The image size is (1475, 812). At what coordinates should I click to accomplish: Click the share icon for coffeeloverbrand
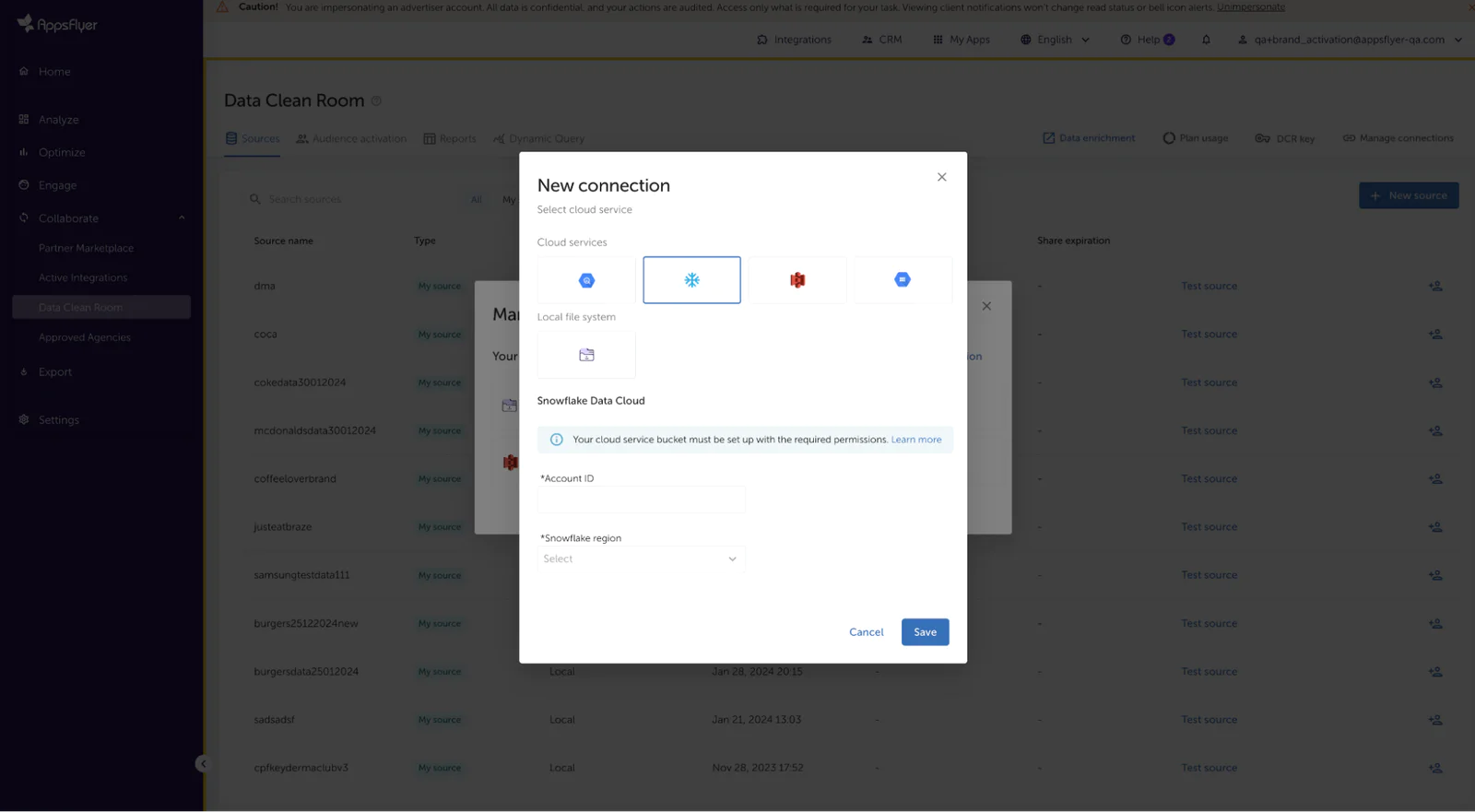[x=1435, y=479]
